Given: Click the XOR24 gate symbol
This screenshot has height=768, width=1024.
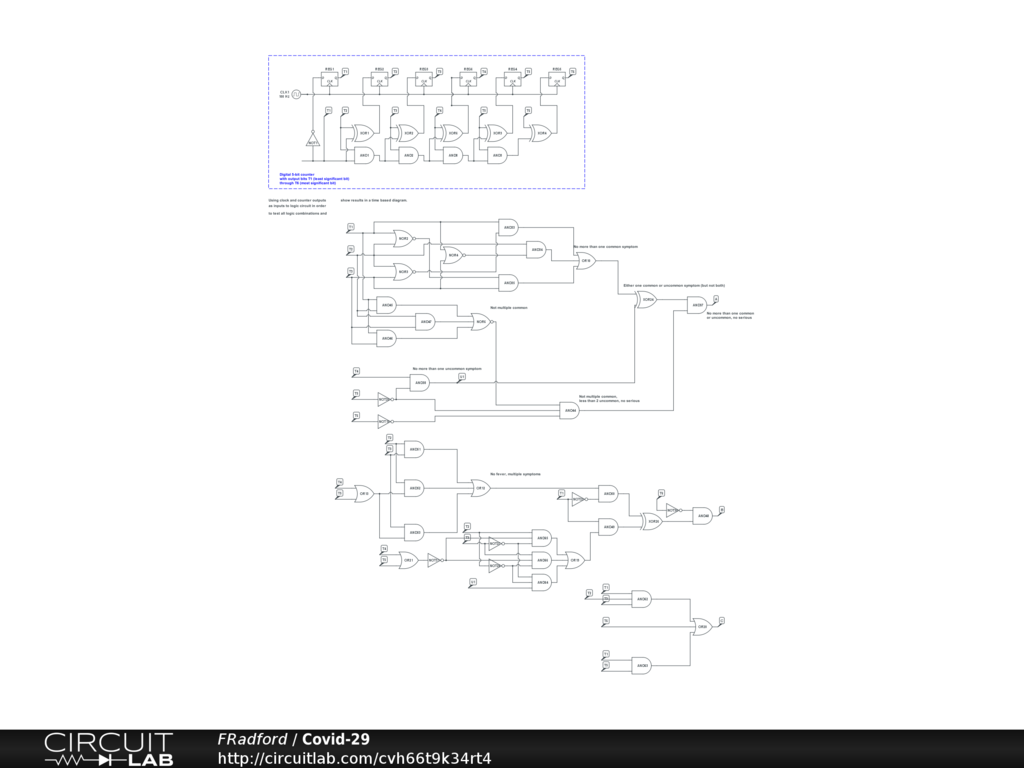Looking at the screenshot, I should point(646,299).
